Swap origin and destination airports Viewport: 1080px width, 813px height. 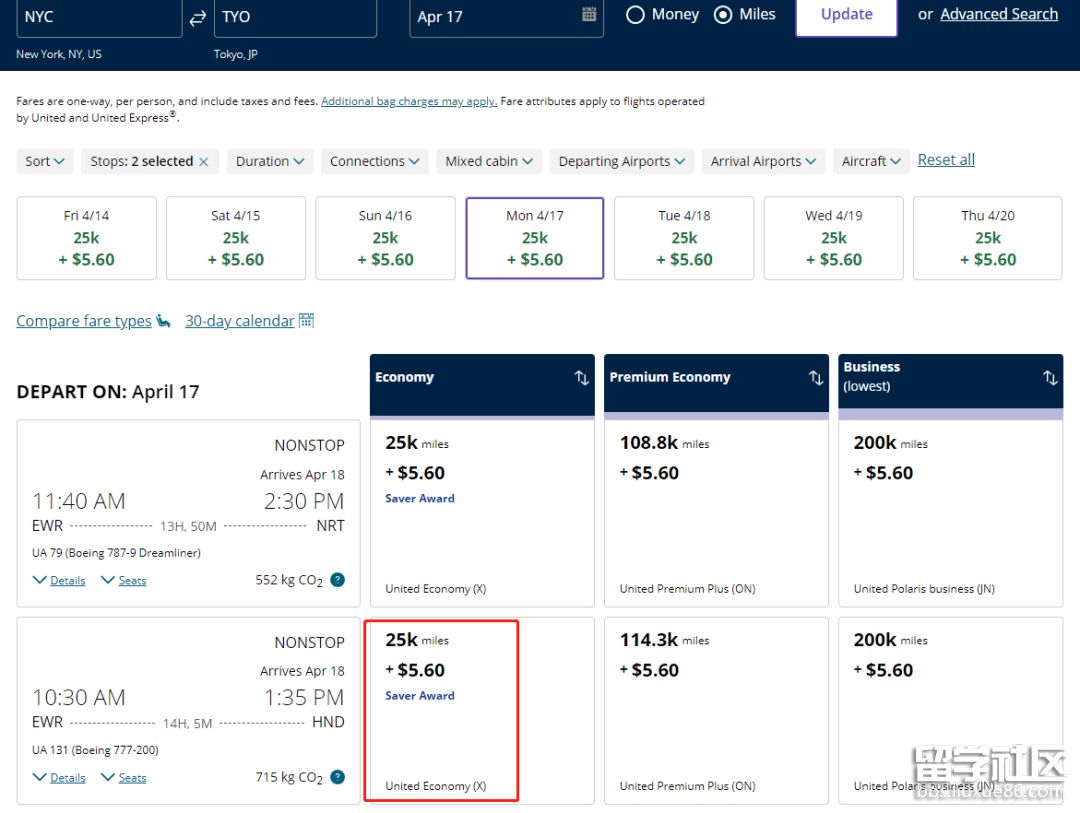pos(198,18)
